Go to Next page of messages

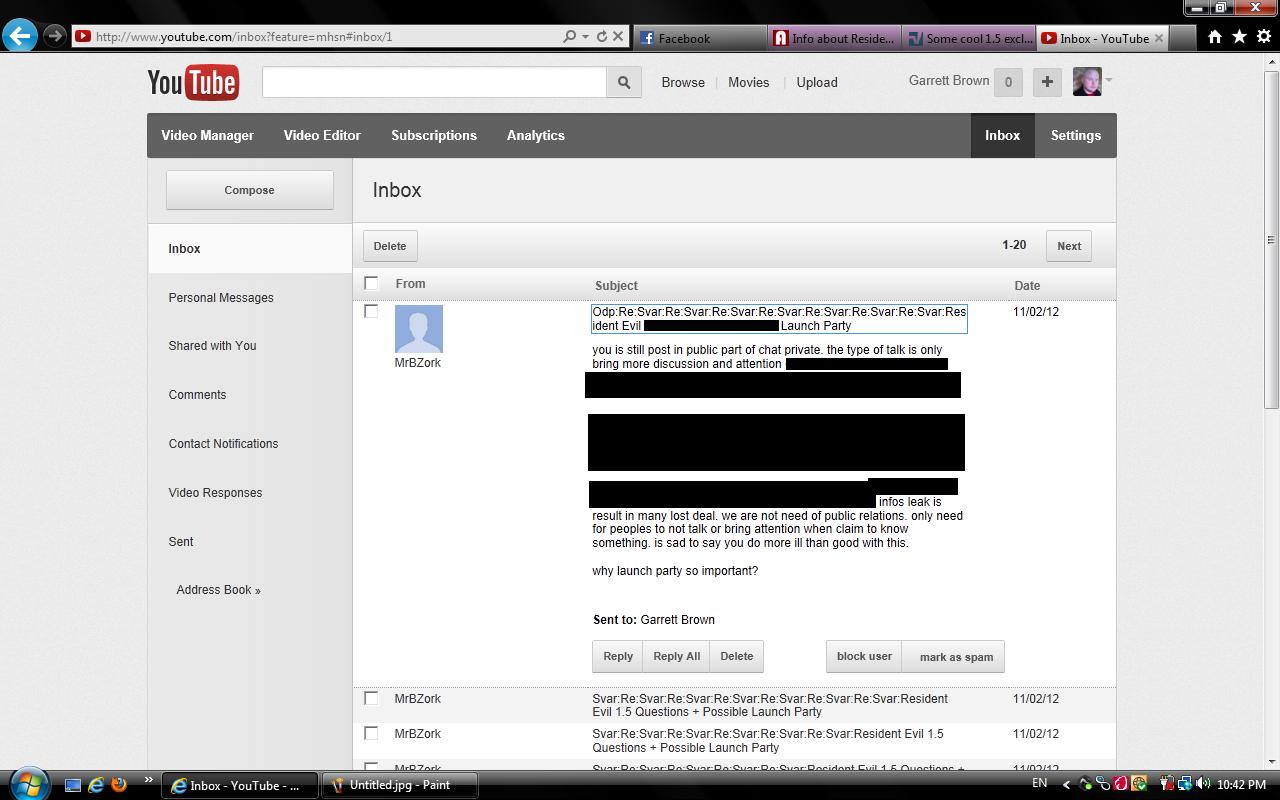coord(1069,246)
